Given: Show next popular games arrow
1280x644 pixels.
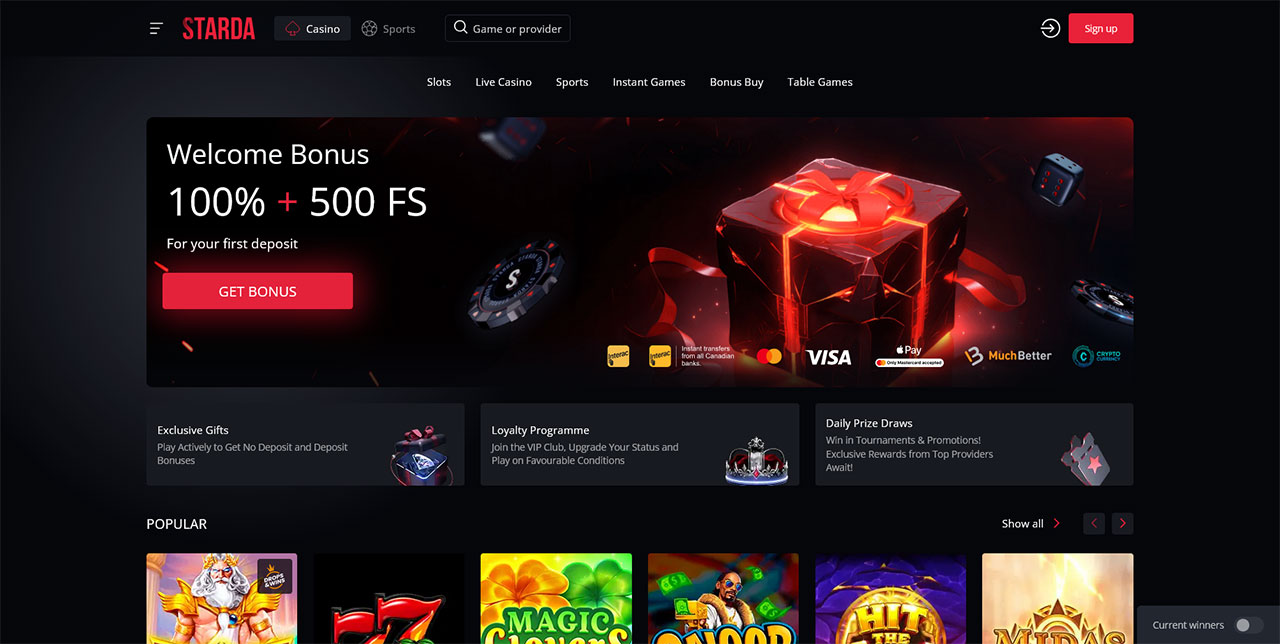Looking at the screenshot, I should click(x=1123, y=523).
